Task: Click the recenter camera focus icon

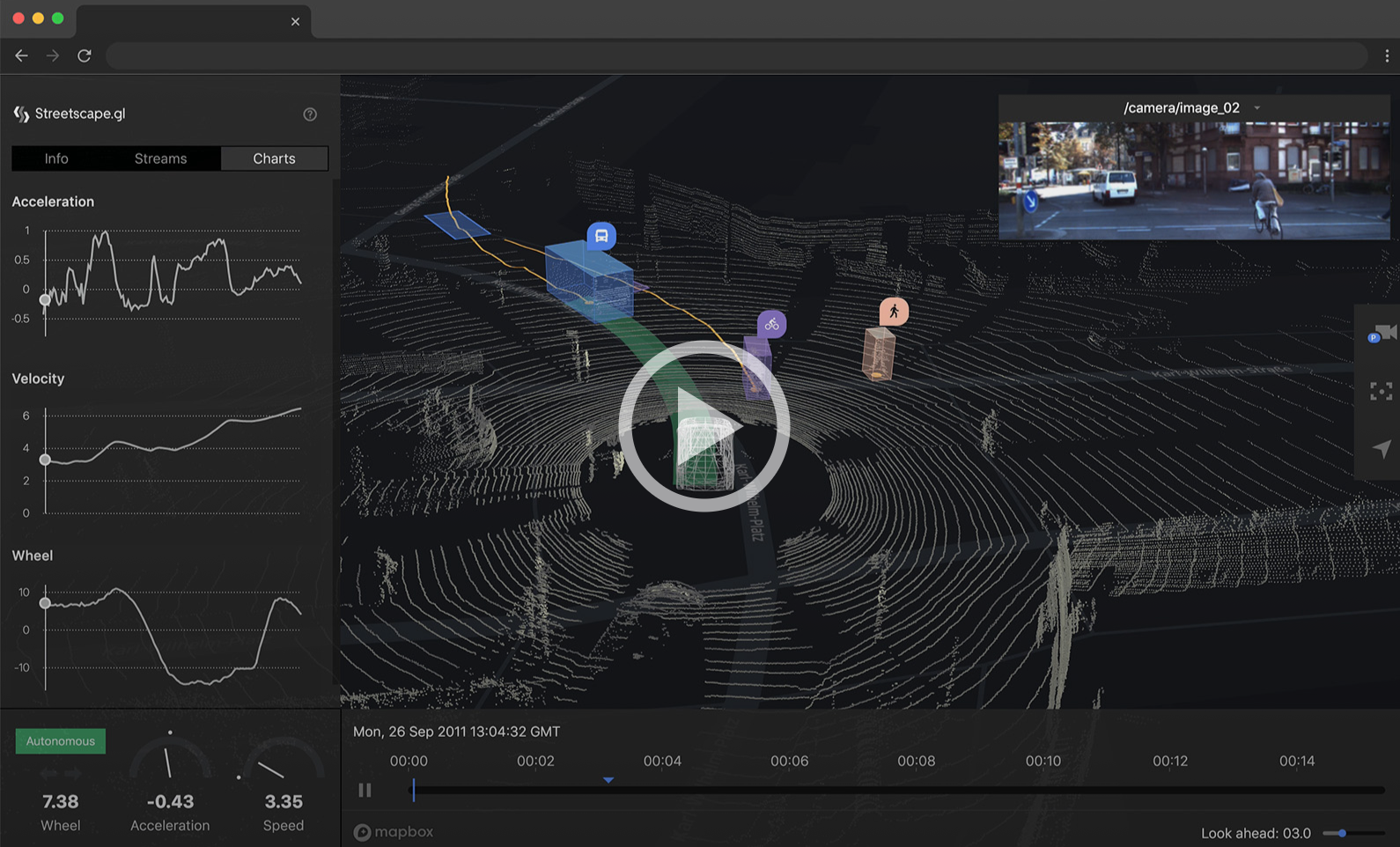Action: pos(1381,391)
